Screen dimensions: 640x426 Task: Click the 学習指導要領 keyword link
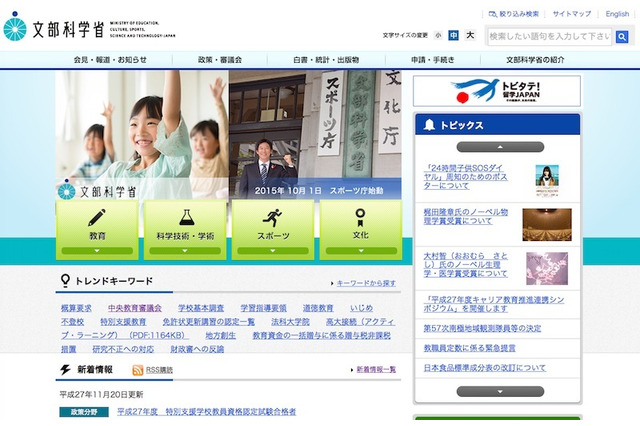point(263,308)
